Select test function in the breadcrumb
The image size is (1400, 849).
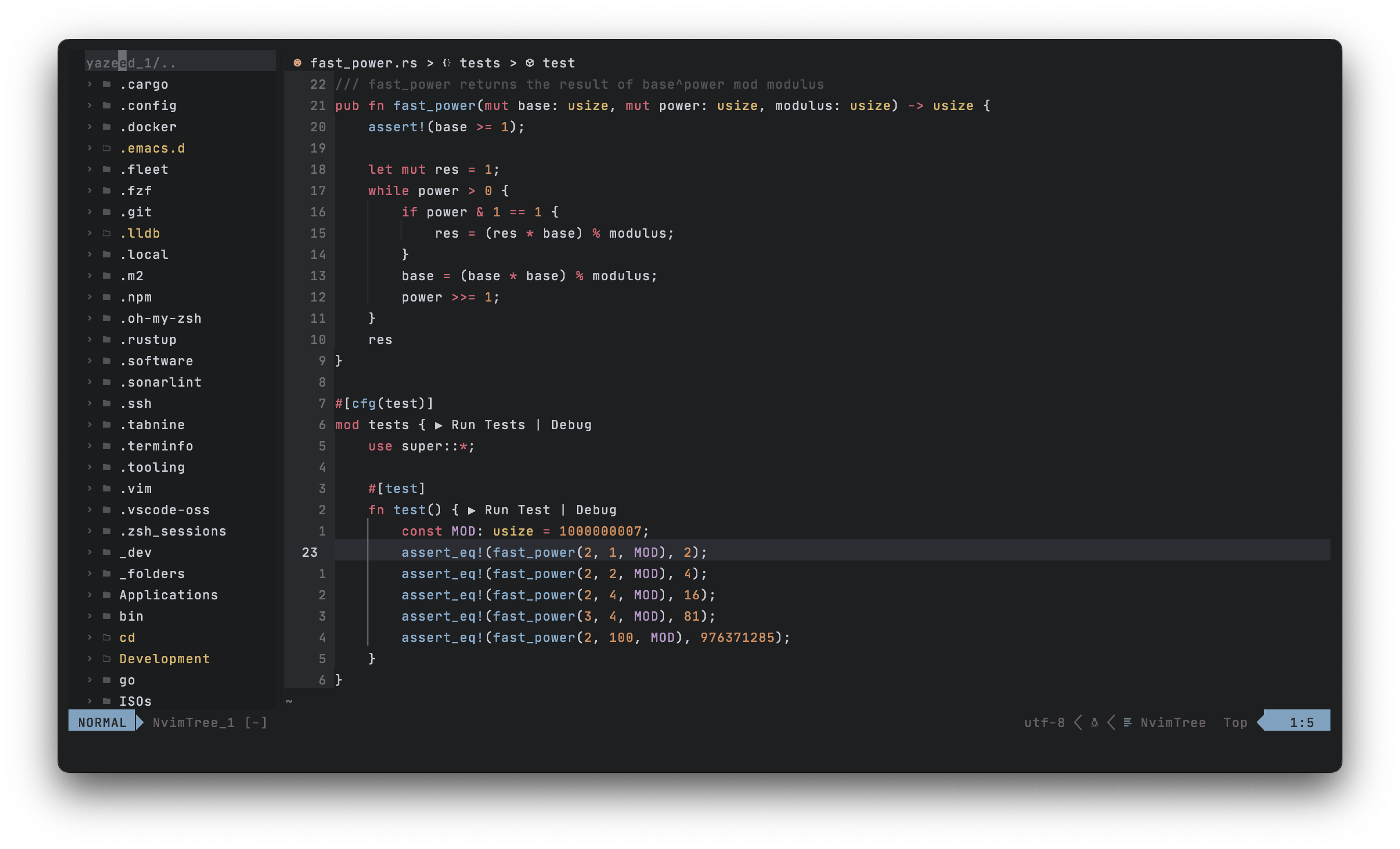pyautogui.click(x=559, y=63)
